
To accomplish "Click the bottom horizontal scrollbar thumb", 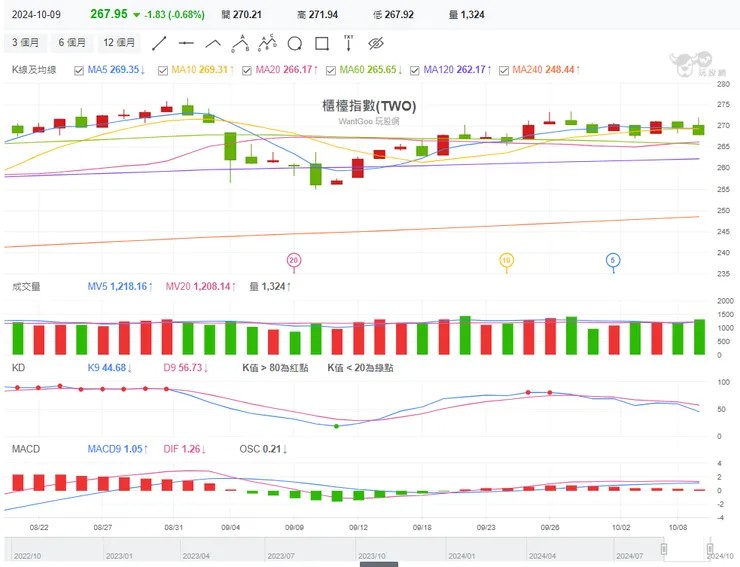I will 379,564.
